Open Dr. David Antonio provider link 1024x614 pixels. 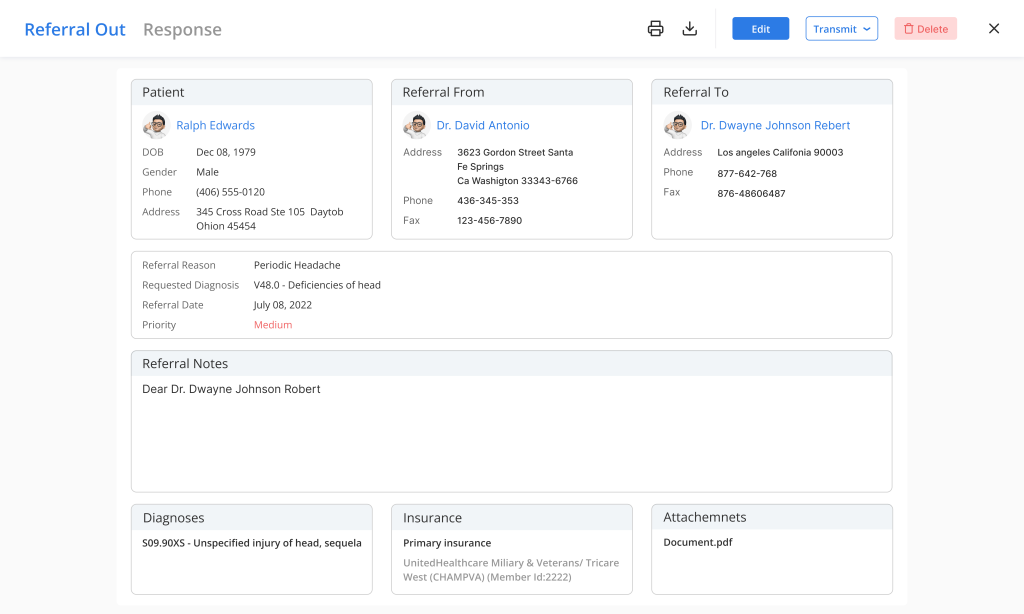pos(483,126)
